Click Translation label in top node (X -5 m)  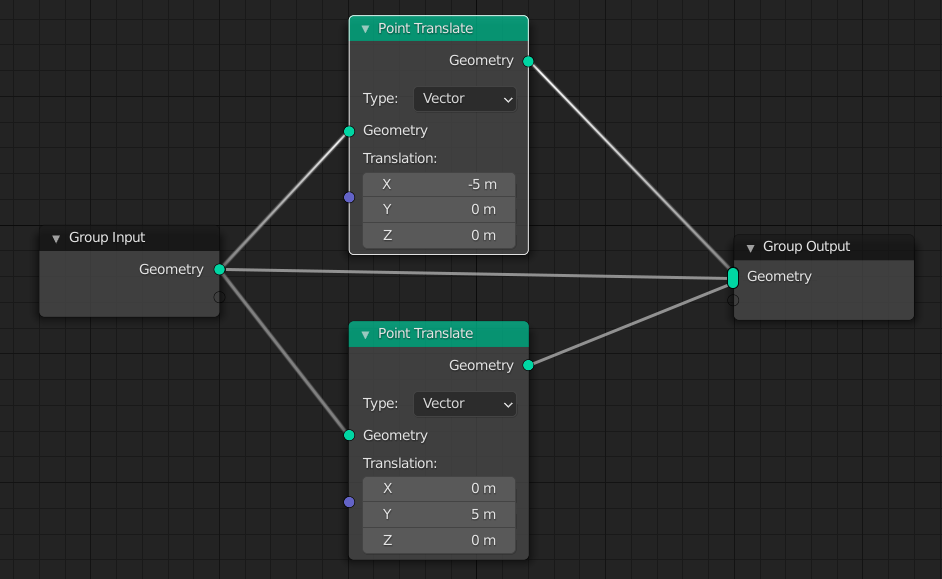(400, 159)
